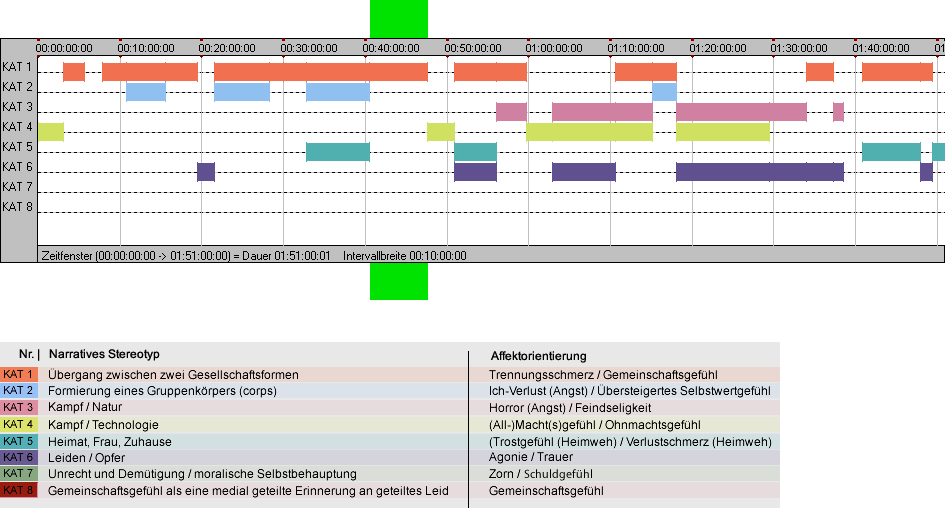This screenshot has width=945, height=530.
Task: Select the longest orange KAT 1 segment ending at 00:47
Action: point(321,72)
